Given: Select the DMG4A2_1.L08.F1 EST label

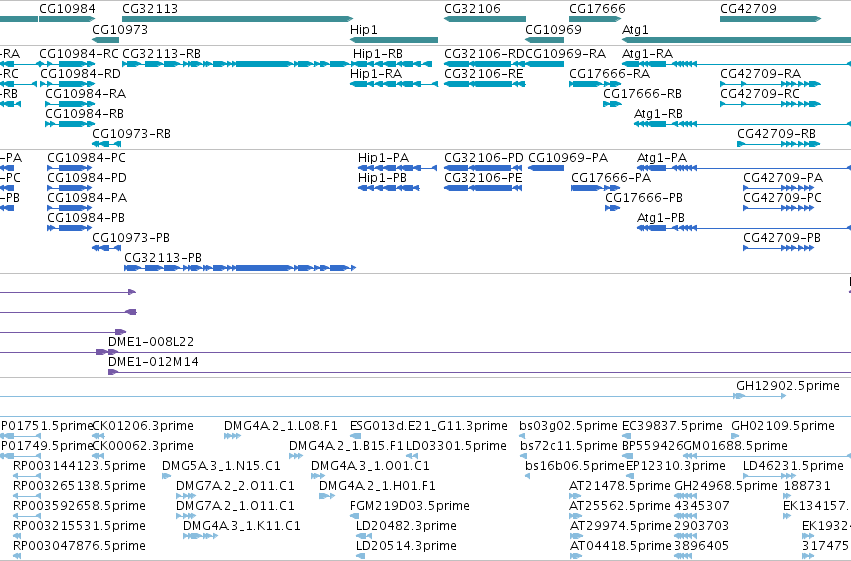Looking at the screenshot, I should 281,426.
